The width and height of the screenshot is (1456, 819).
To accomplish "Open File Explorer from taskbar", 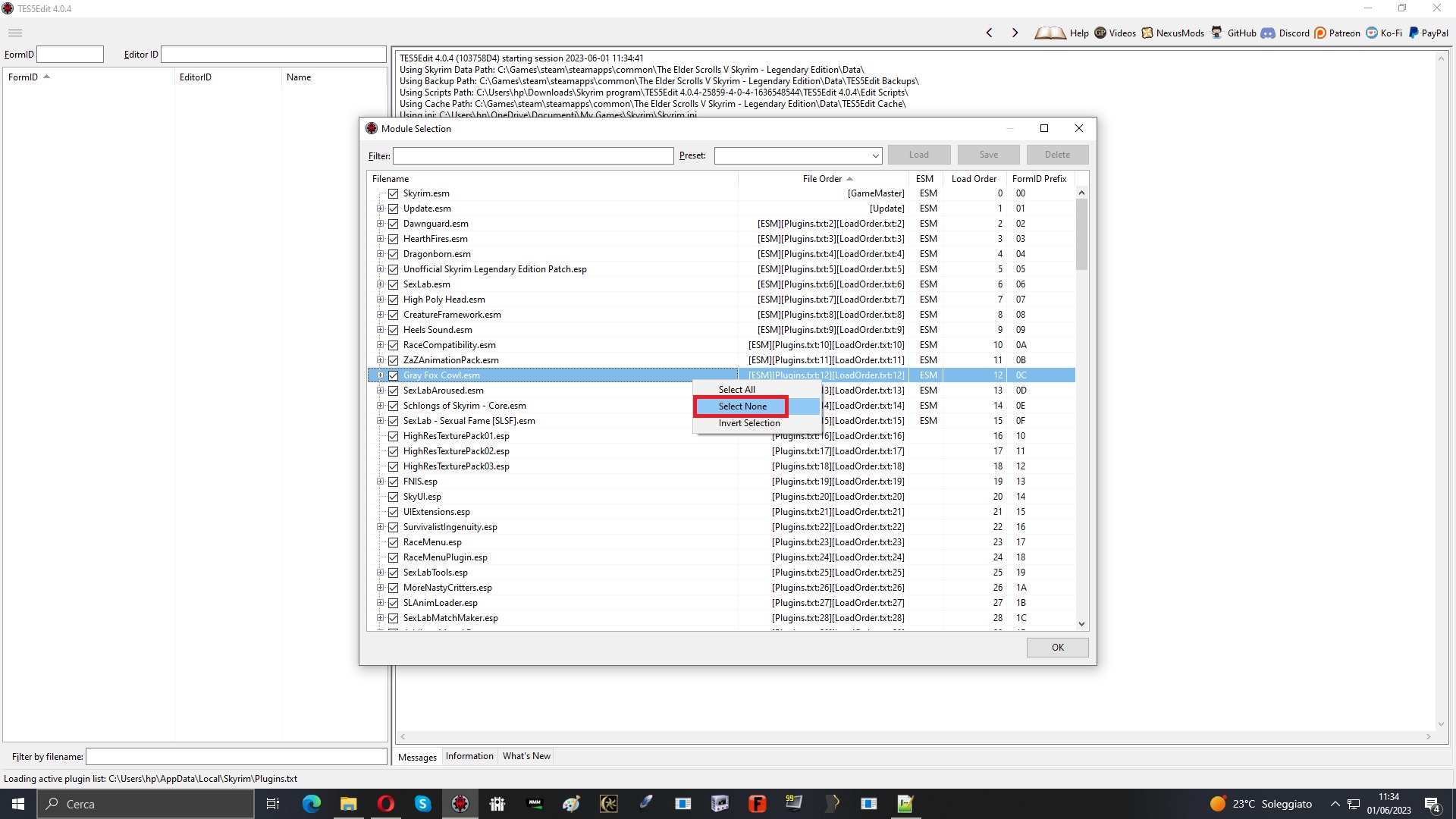I will pos(348,804).
